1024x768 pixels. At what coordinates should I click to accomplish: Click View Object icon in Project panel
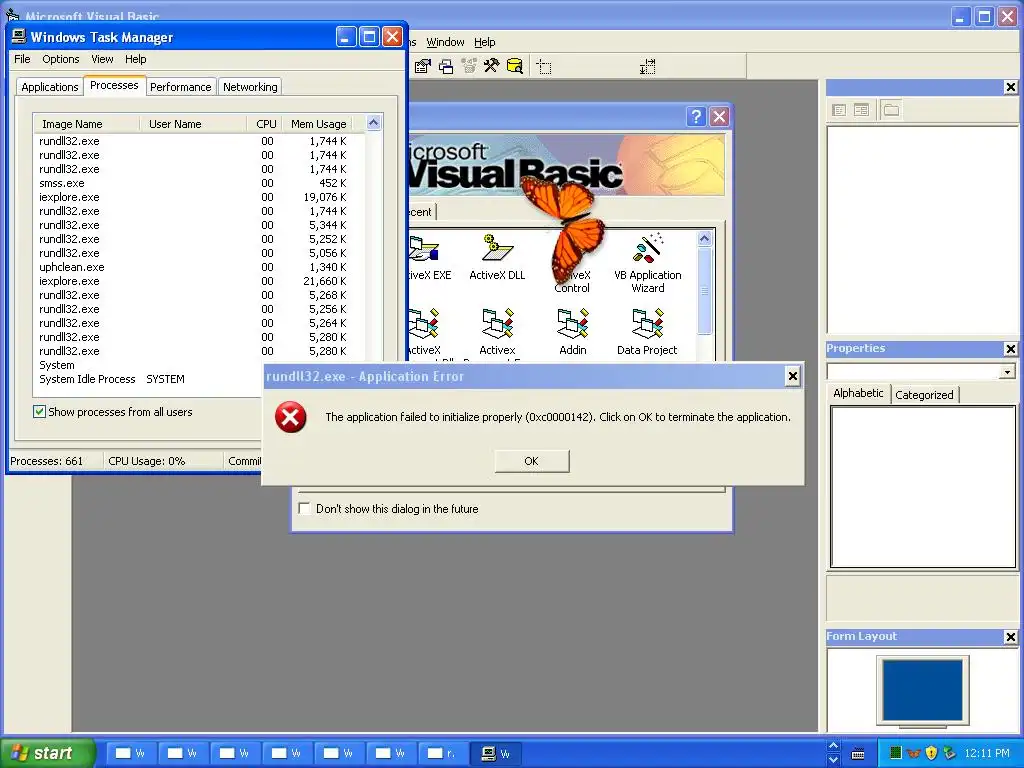pyautogui.click(x=861, y=110)
